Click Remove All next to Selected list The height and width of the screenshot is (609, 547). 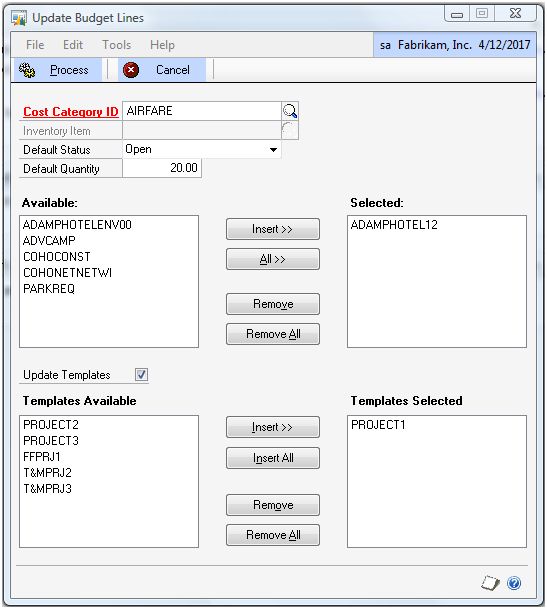[x=273, y=334]
